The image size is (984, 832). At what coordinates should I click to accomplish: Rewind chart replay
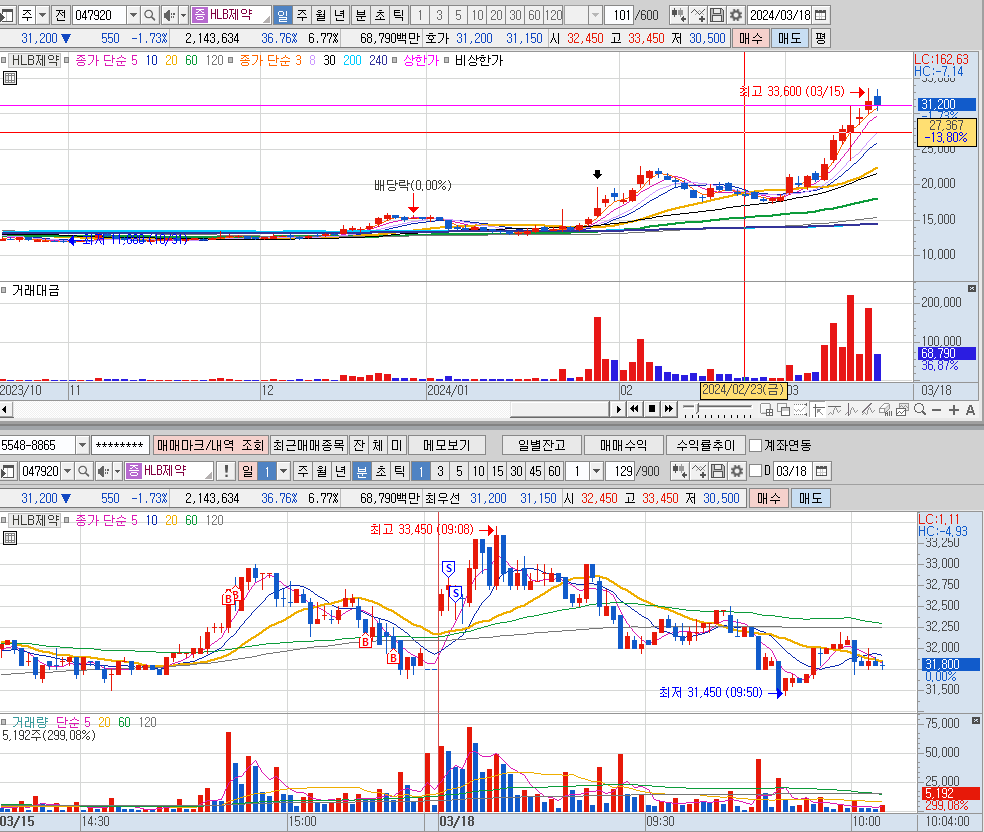pyautogui.click(x=634, y=409)
